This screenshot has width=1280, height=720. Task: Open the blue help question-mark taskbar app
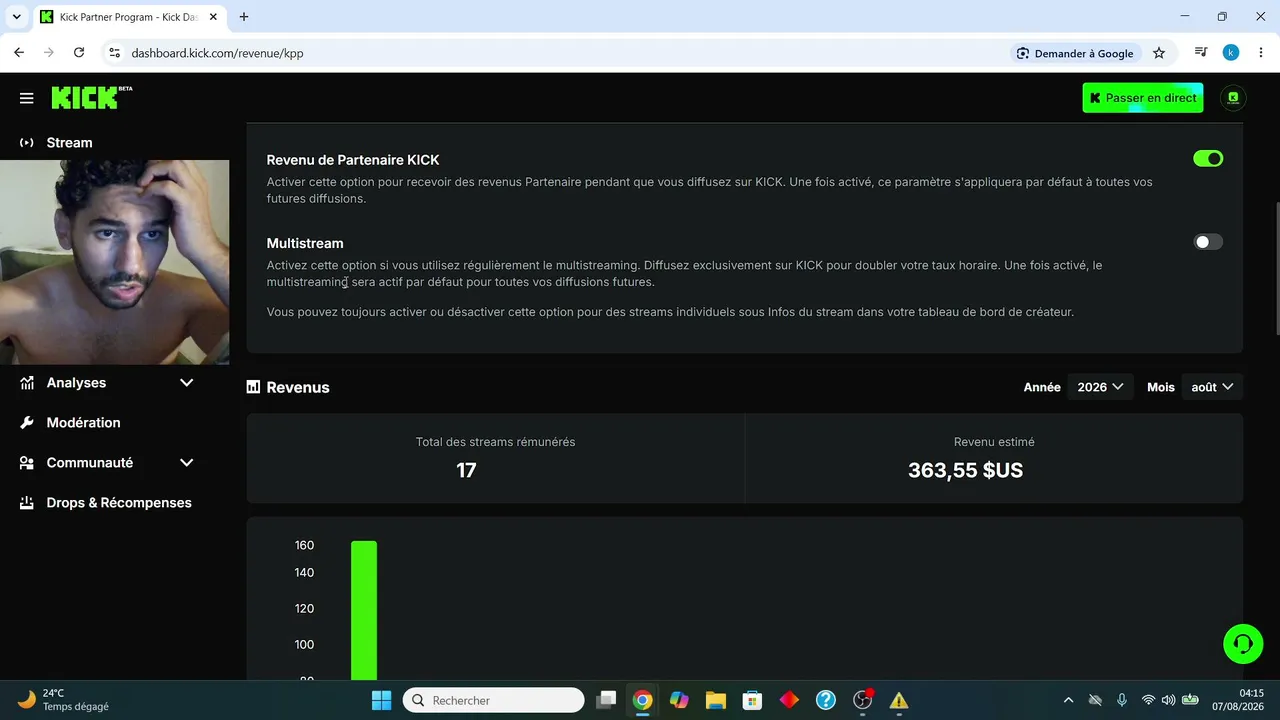point(825,700)
